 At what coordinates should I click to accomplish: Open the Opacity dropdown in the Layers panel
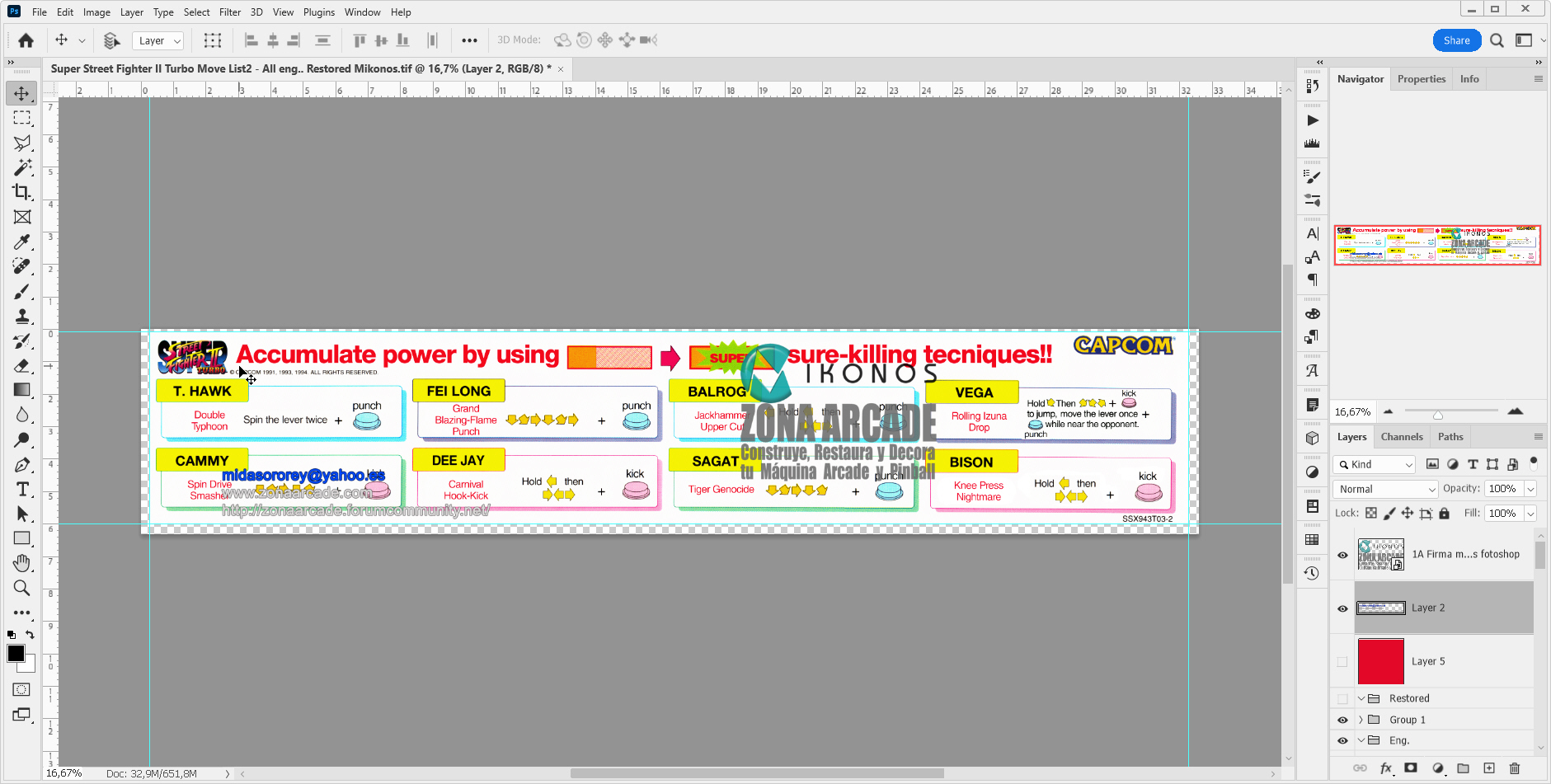click(1530, 488)
